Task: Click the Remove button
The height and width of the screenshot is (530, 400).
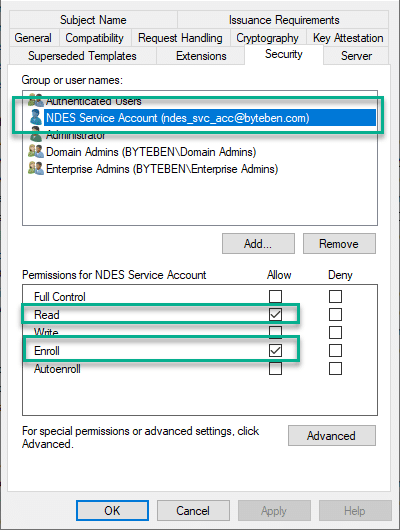Action: pos(339,243)
